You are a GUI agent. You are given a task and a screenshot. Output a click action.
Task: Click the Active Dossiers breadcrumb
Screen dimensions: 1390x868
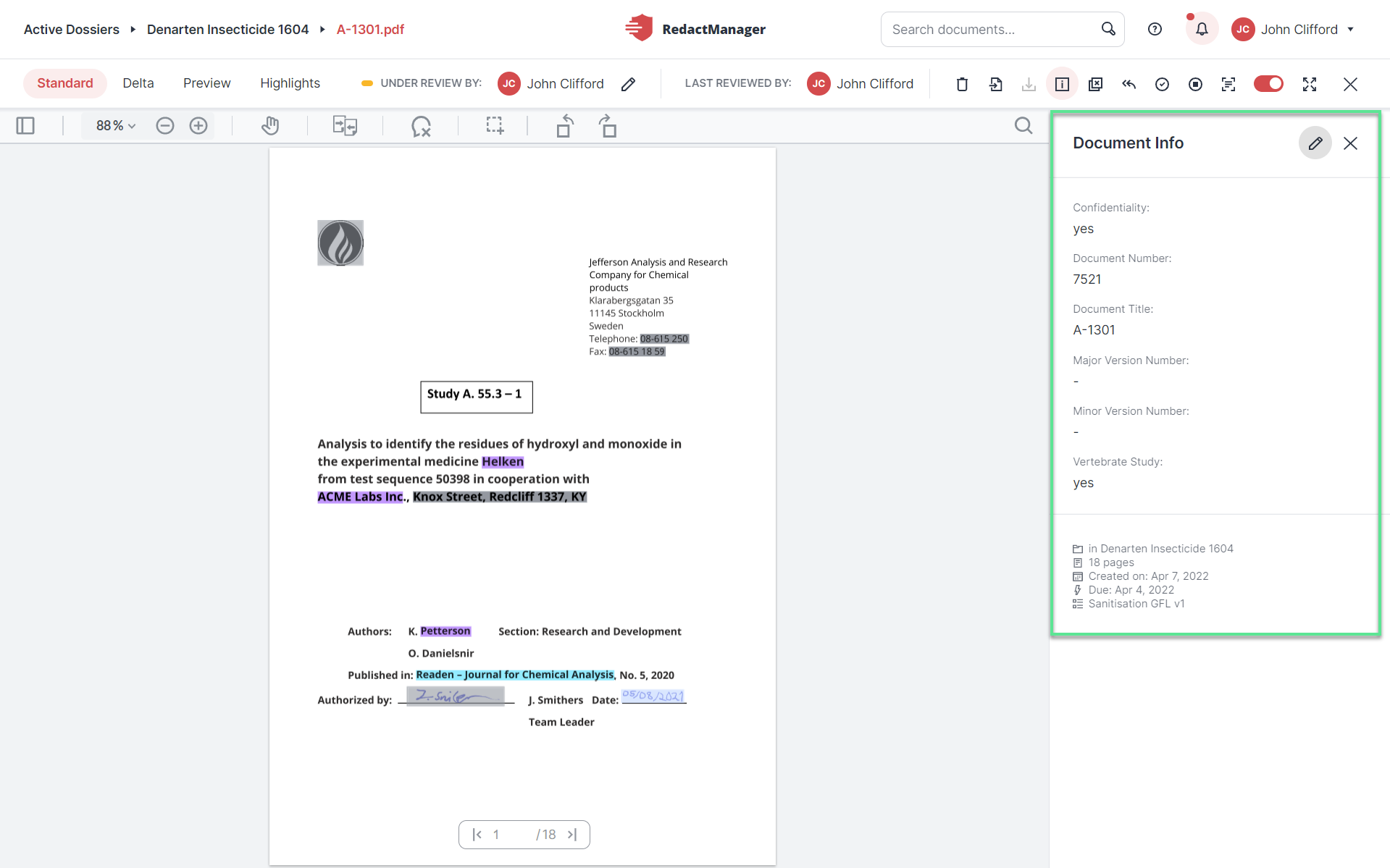(x=72, y=30)
